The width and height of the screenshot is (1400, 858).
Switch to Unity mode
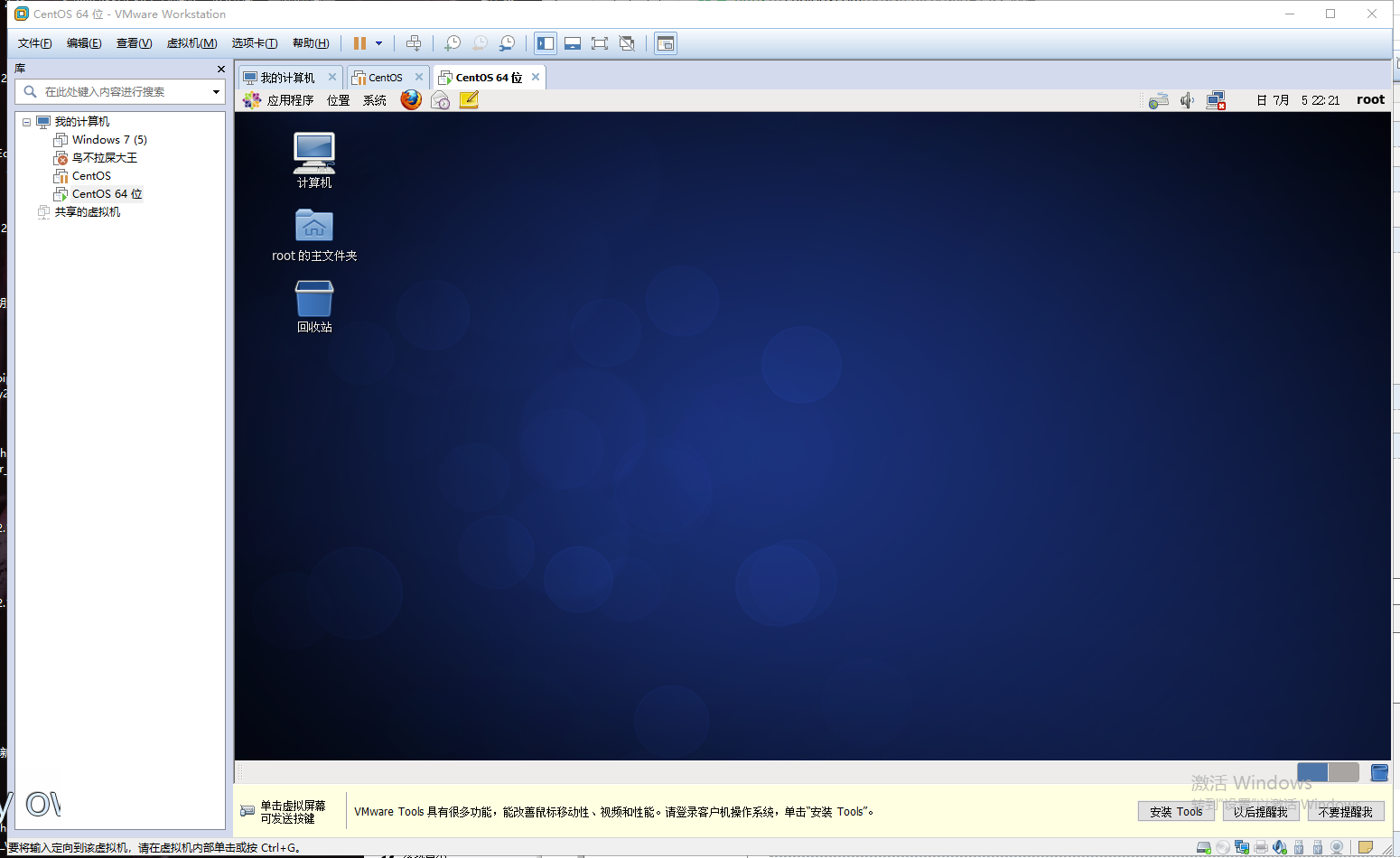pos(627,43)
